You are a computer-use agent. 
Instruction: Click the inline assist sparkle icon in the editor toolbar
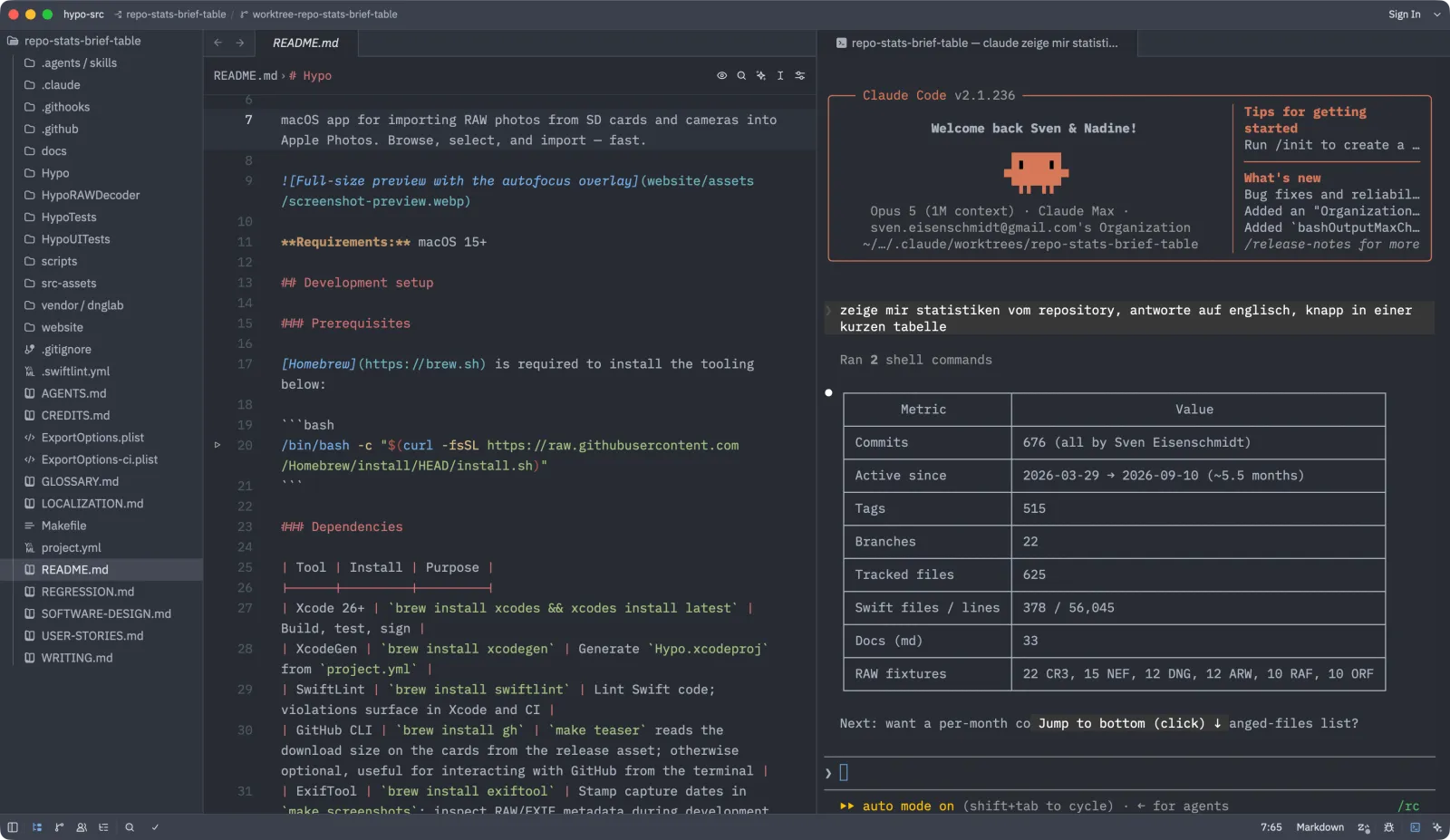761,76
